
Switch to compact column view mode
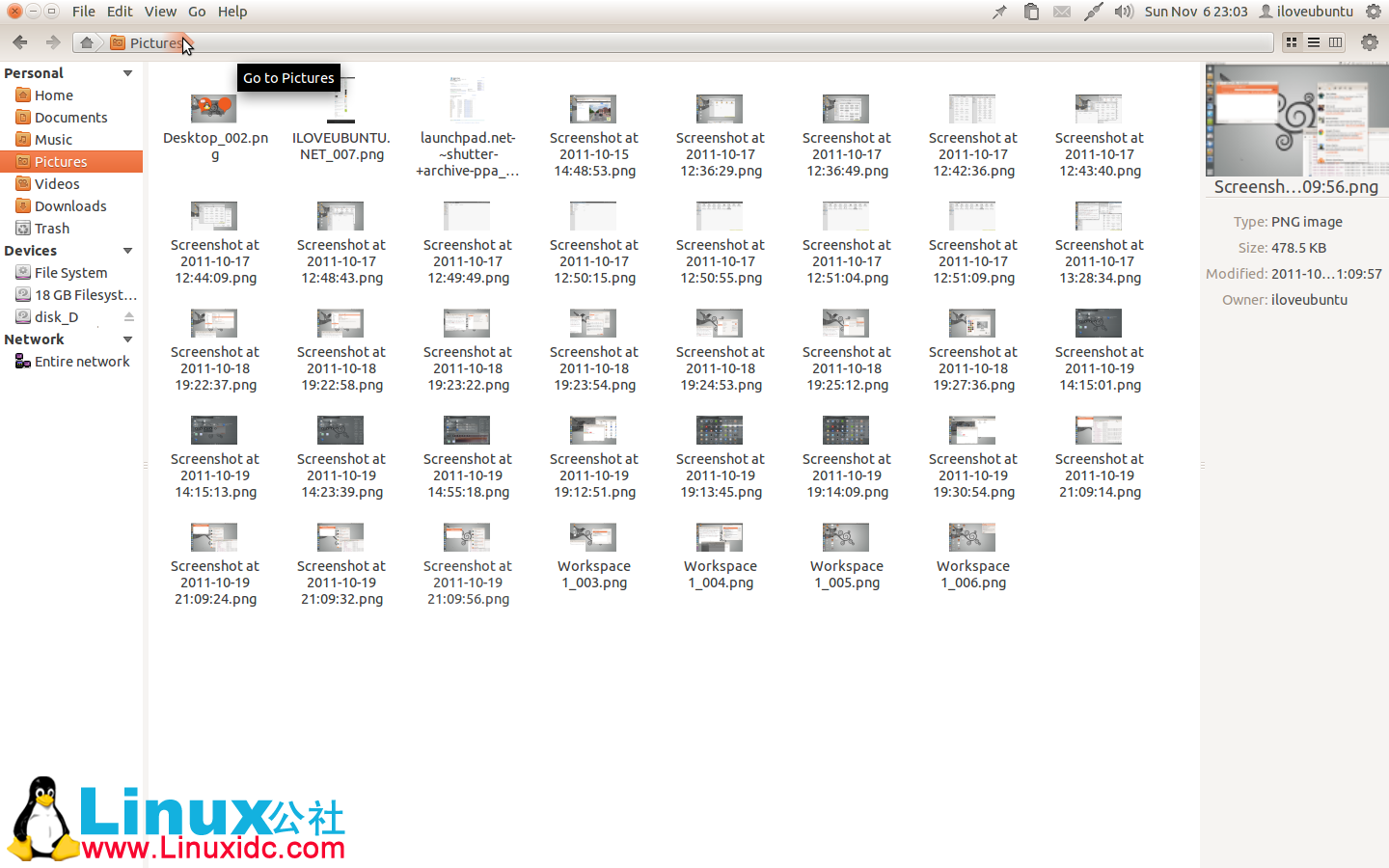click(1336, 42)
